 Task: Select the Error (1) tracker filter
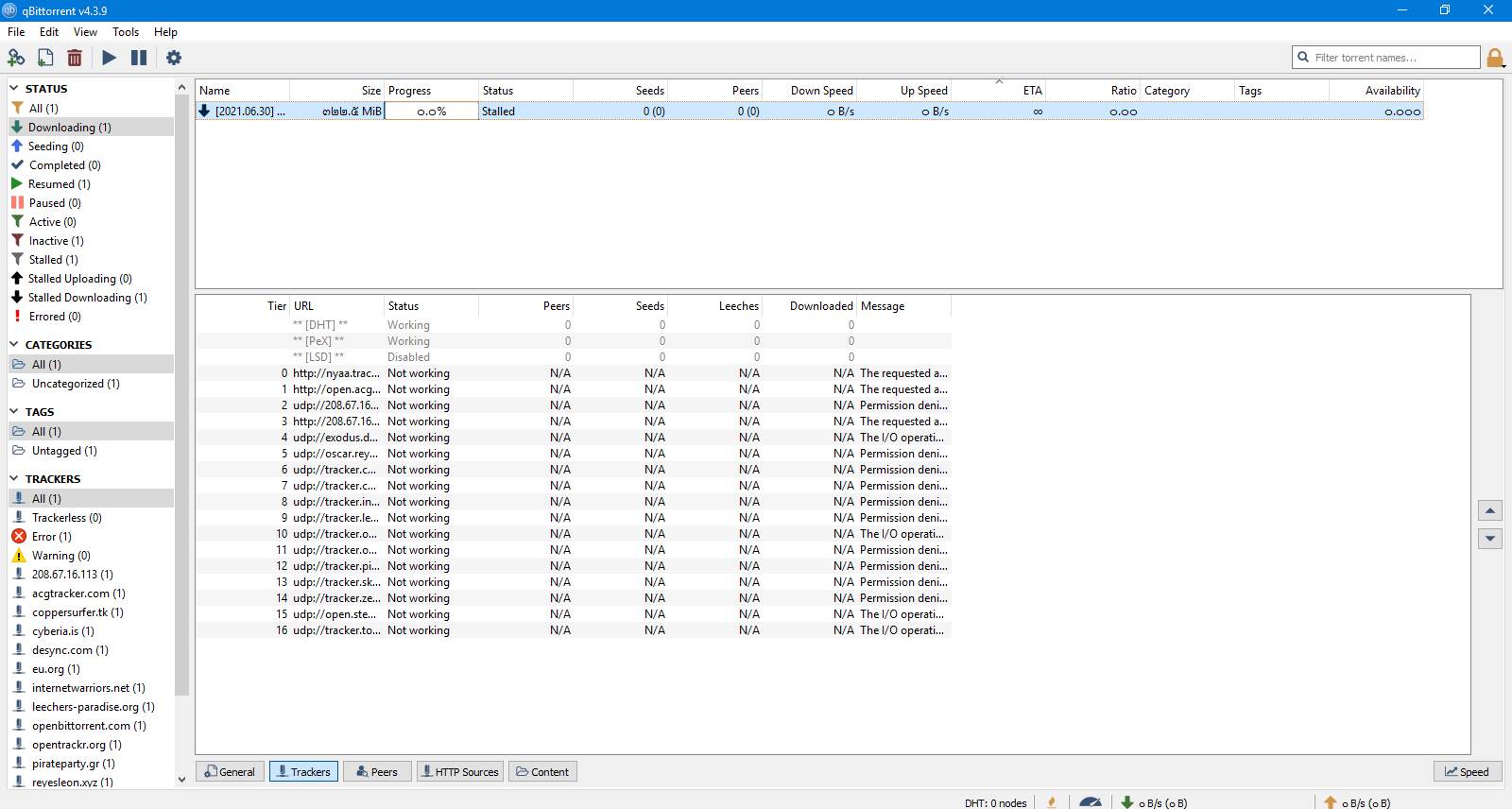[91, 537]
